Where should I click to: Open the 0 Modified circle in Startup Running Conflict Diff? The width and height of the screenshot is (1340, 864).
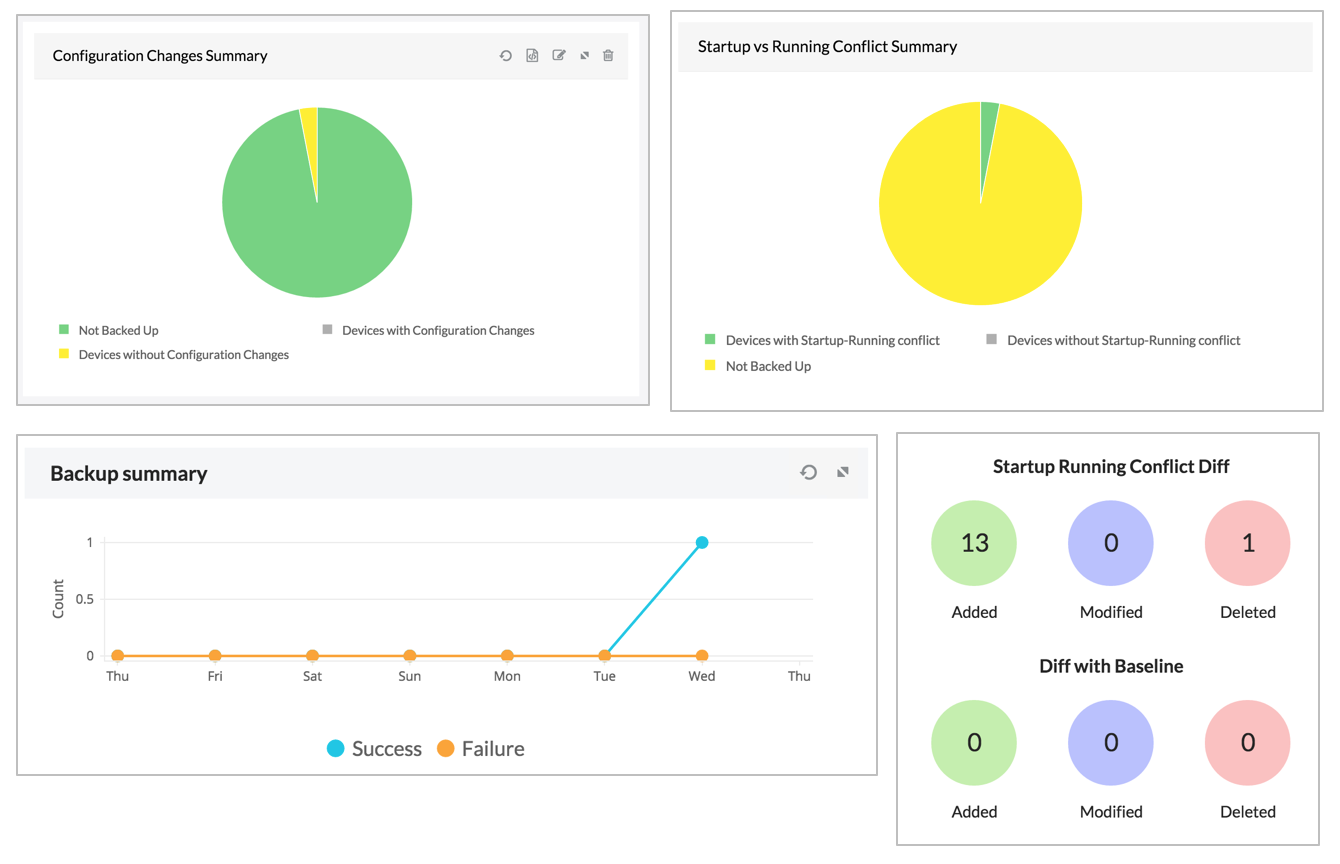click(1111, 543)
